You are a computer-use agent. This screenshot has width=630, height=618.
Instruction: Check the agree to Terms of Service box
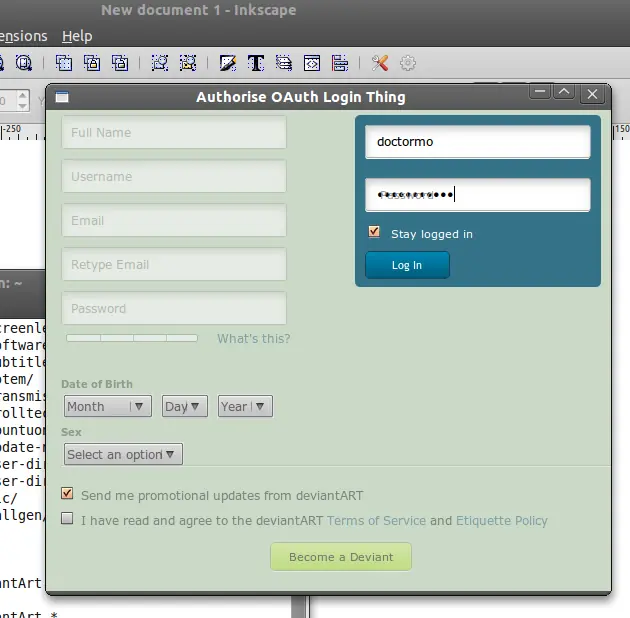pyautogui.click(x=67, y=519)
